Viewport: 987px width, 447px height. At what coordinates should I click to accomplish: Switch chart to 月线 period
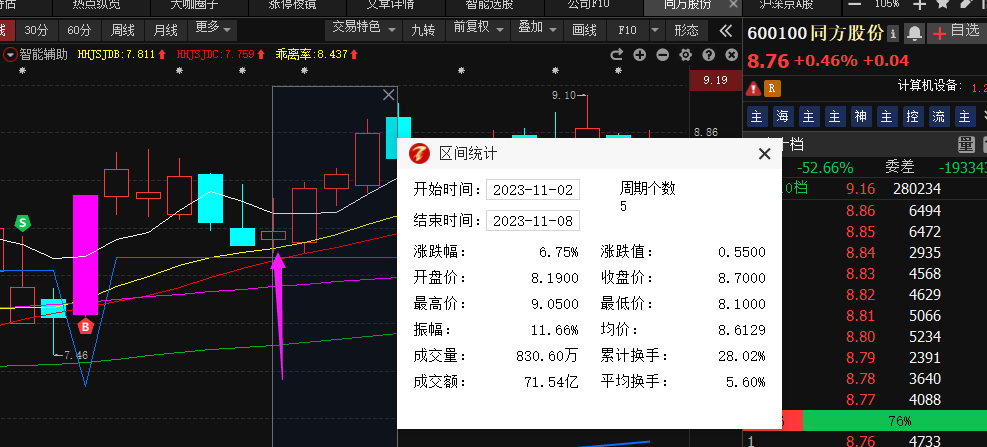coord(166,30)
